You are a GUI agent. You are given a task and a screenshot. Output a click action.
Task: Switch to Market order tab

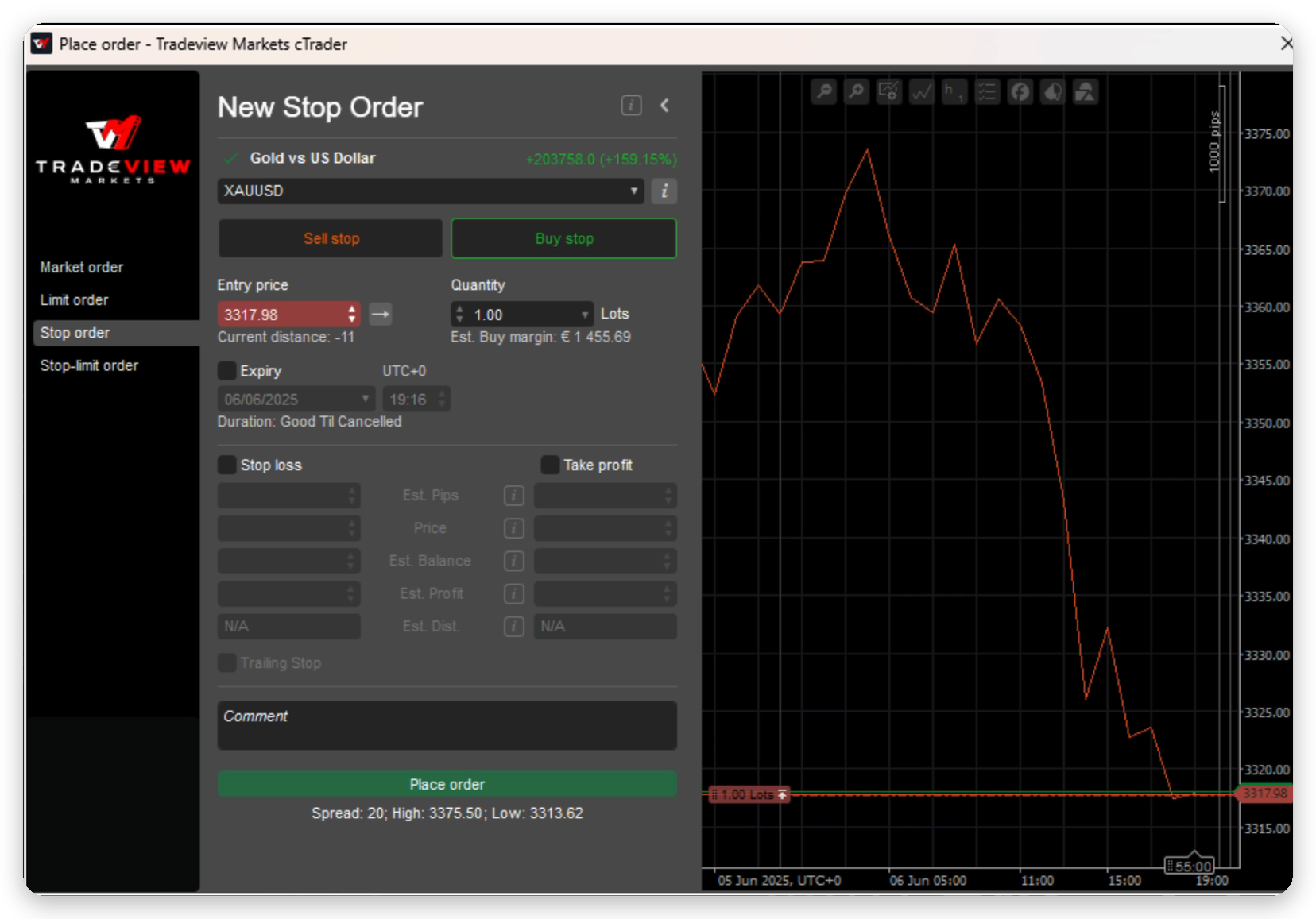82,268
